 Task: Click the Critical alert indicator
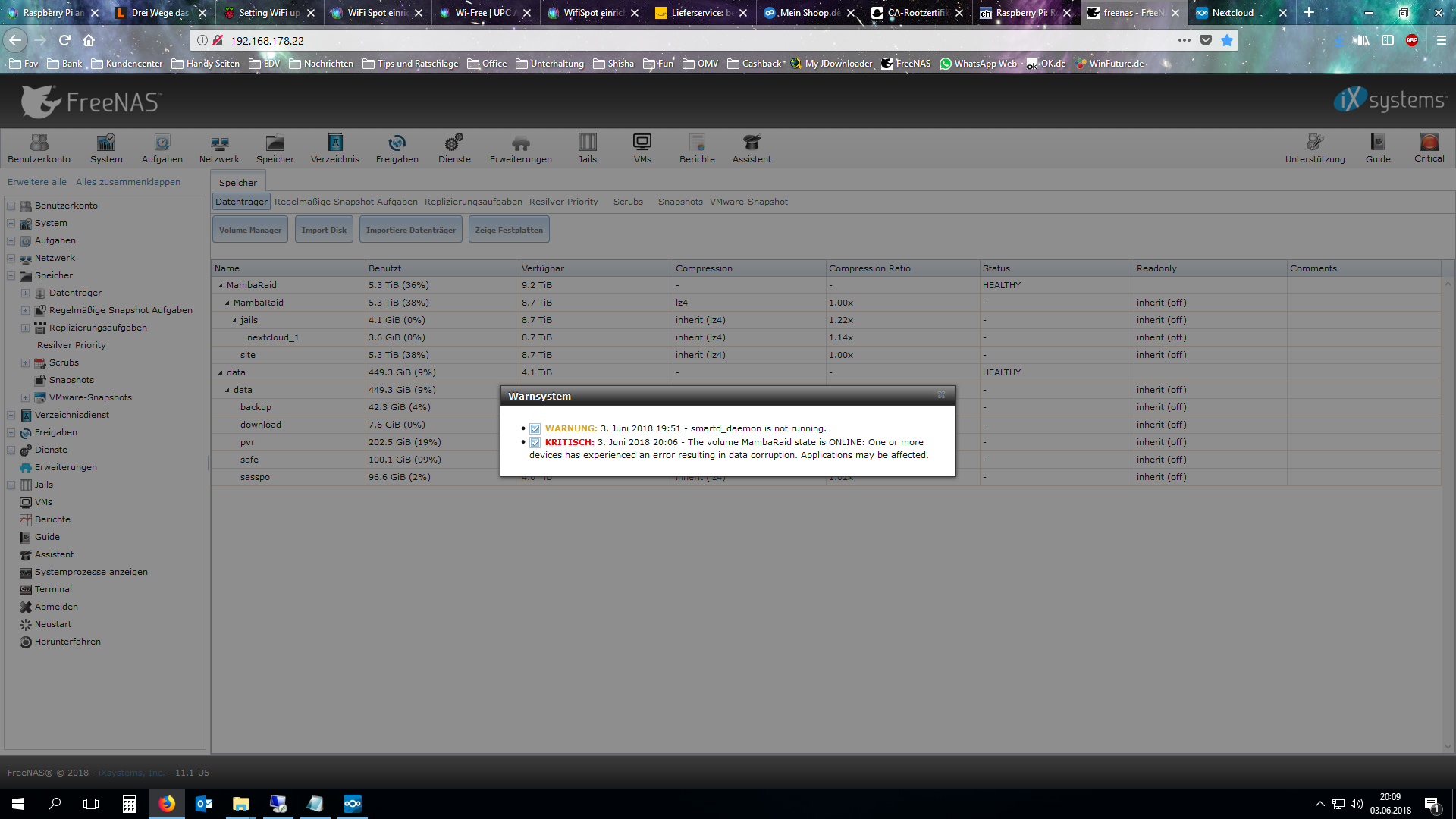click(x=1429, y=148)
